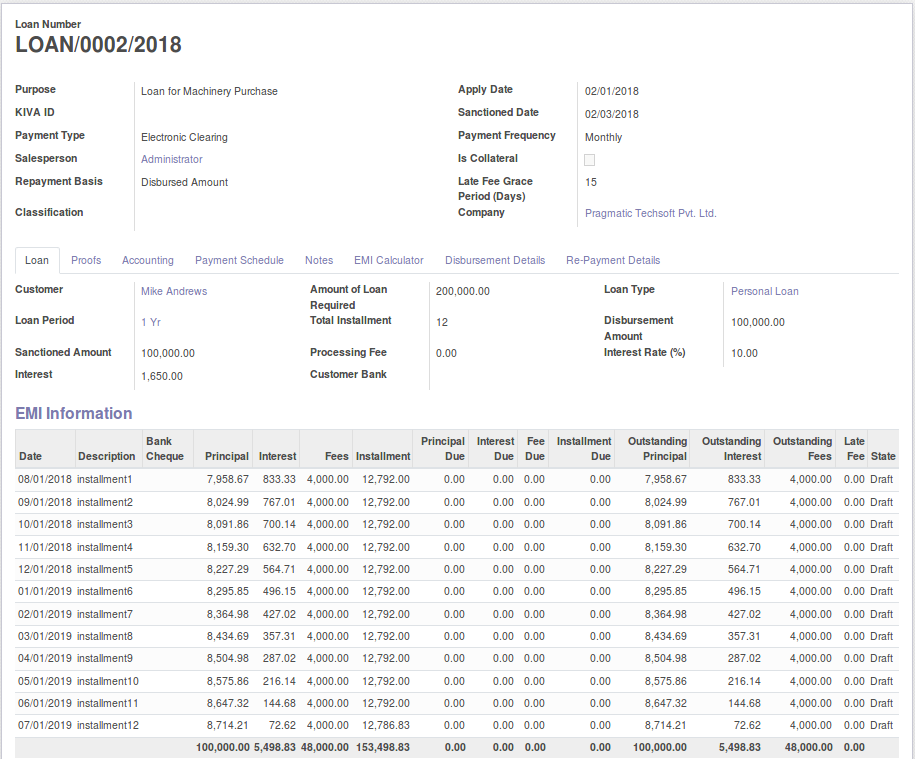Switch to the Loan tab
The image size is (915, 759).
37,260
